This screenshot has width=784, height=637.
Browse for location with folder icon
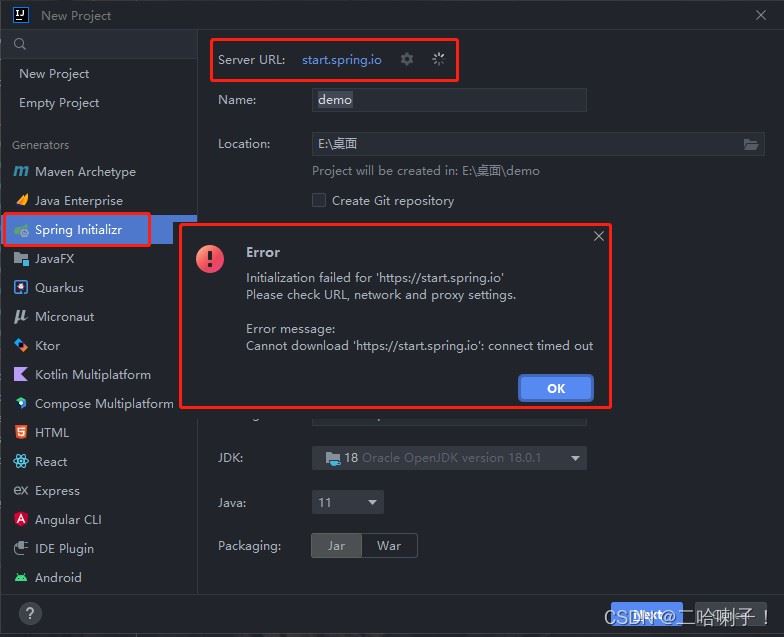point(750,144)
